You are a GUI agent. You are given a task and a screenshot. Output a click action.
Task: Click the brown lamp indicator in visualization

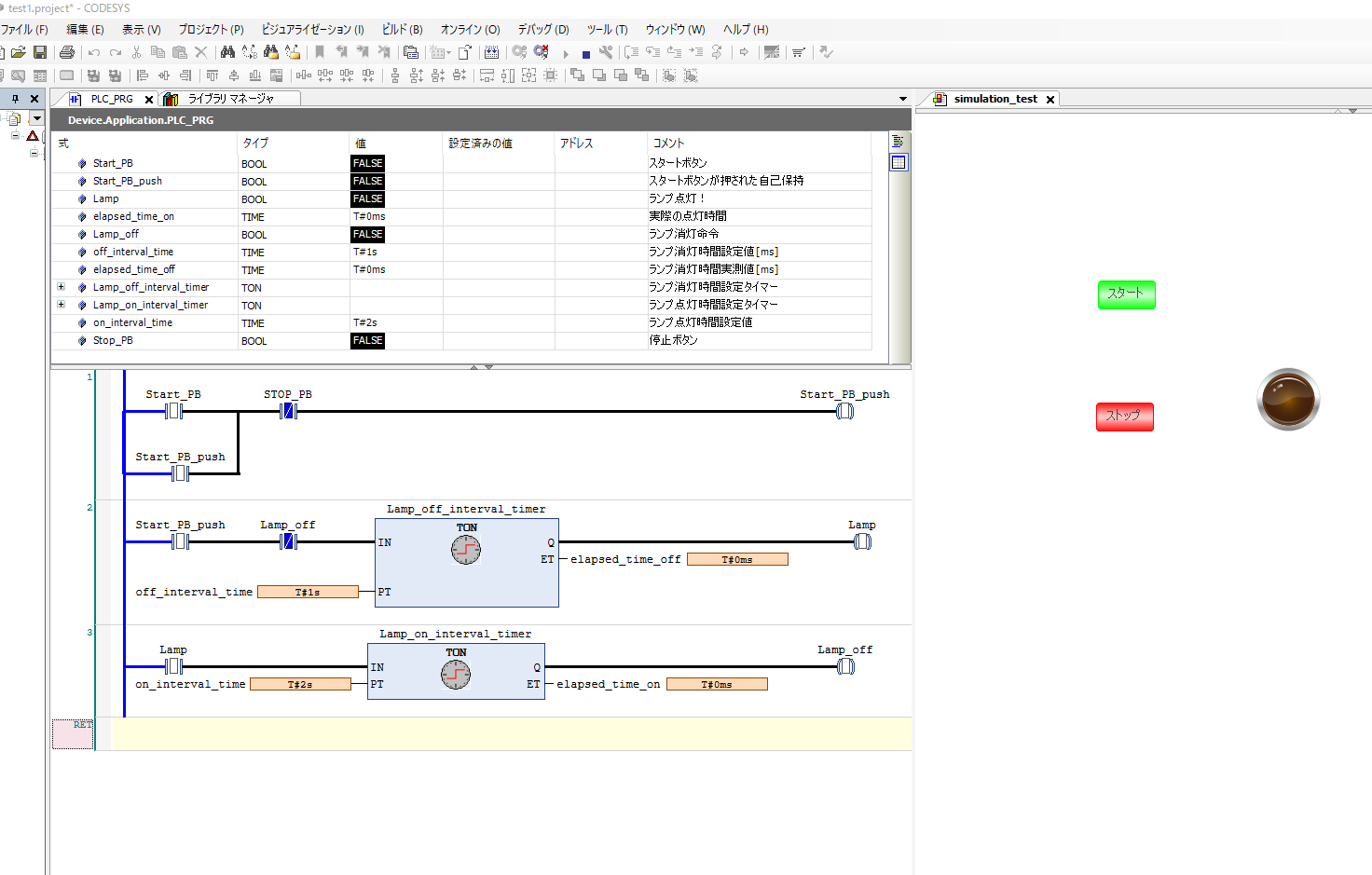(1288, 400)
